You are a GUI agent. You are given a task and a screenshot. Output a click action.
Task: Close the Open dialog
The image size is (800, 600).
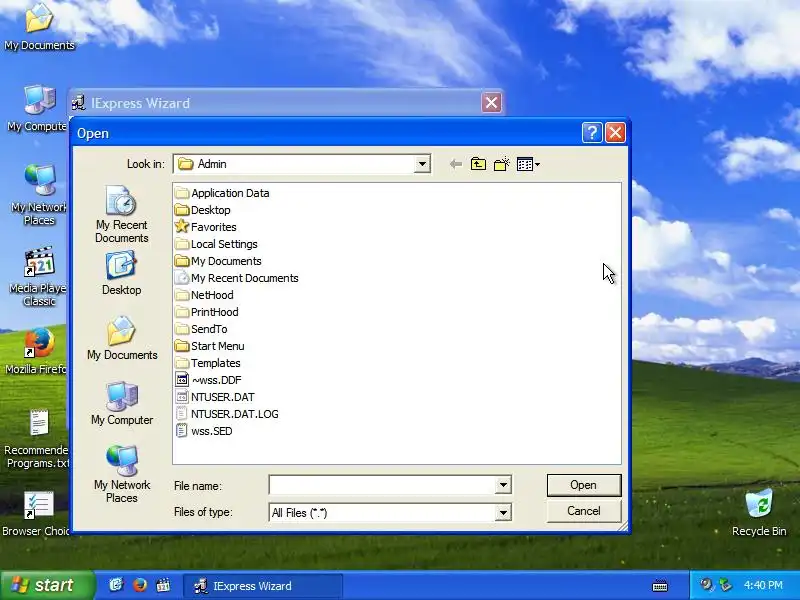(x=615, y=133)
